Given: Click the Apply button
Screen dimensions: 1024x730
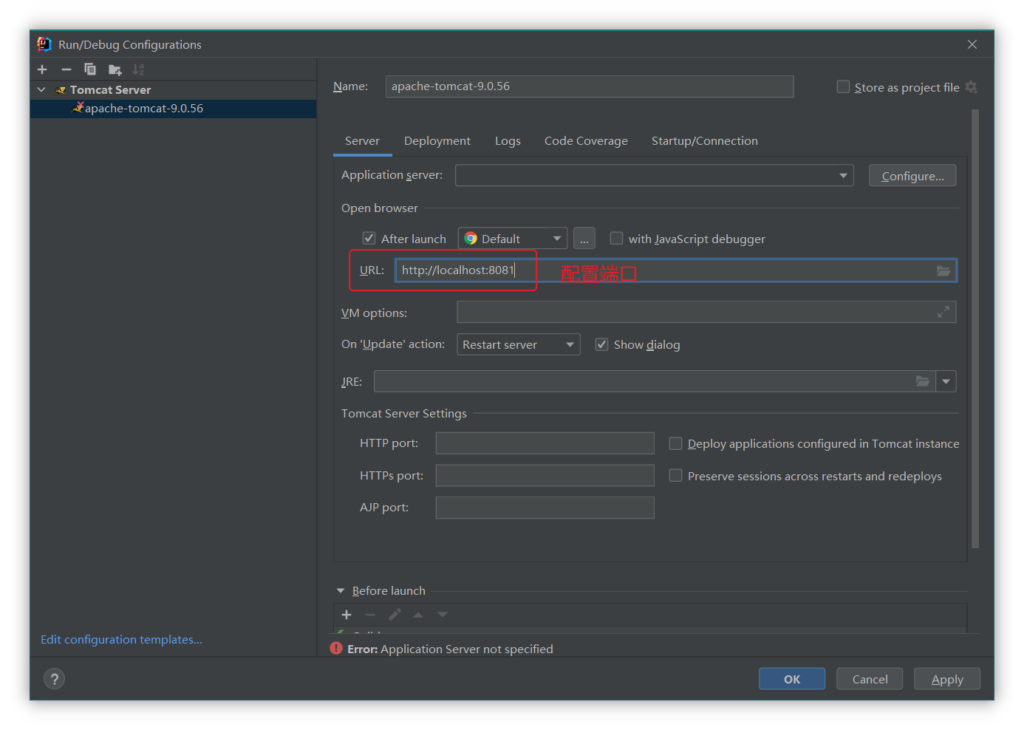Looking at the screenshot, I should coord(947,679).
